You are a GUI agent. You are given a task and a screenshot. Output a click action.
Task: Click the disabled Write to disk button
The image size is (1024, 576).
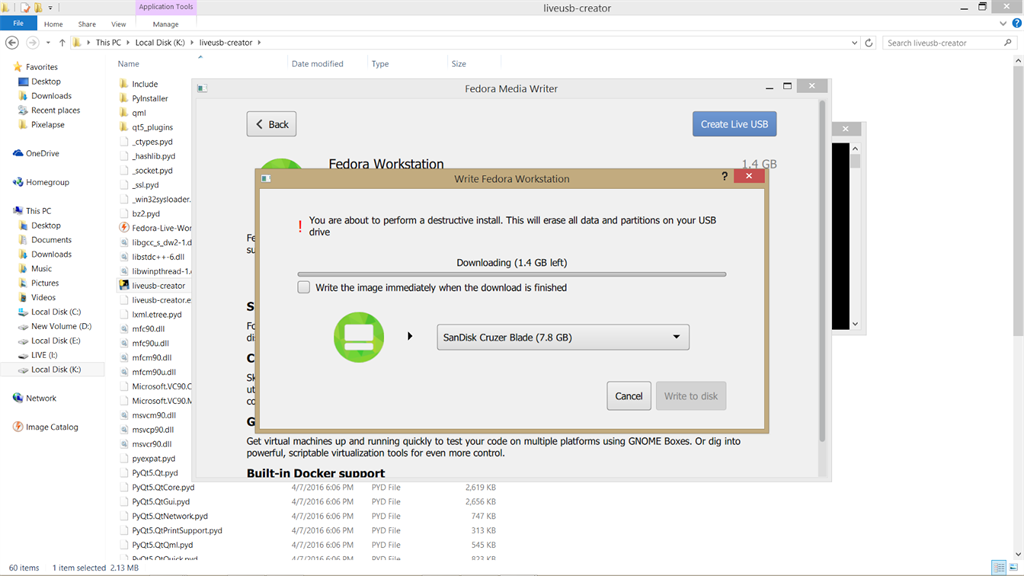[x=691, y=396]
